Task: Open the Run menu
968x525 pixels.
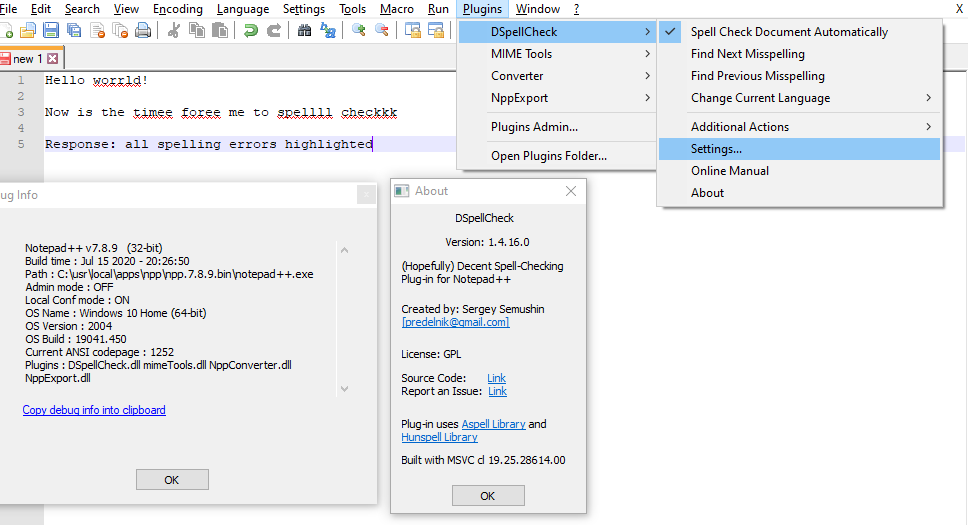Action: (438, 9)
